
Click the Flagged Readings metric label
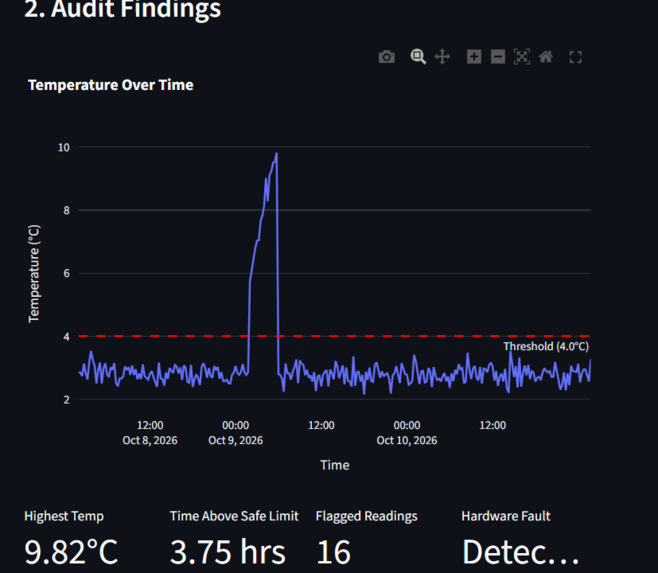click(x=366, y=516)
